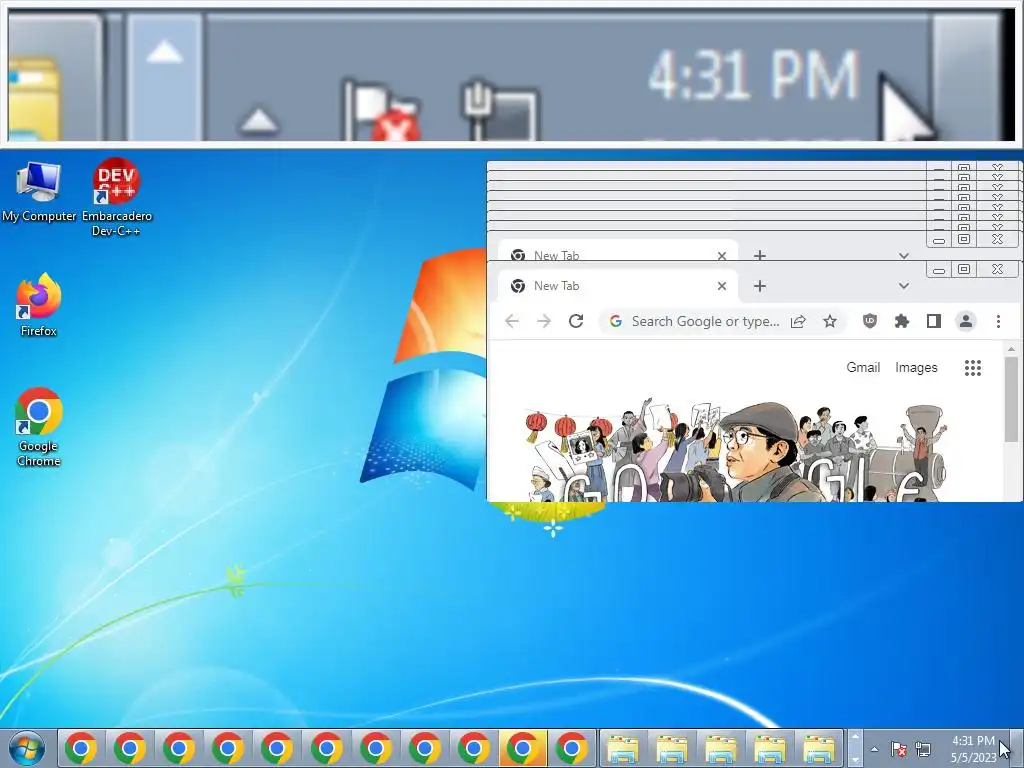Reload the page in front Chrome window
1024x768 pixels.
[x=576, y=321]
